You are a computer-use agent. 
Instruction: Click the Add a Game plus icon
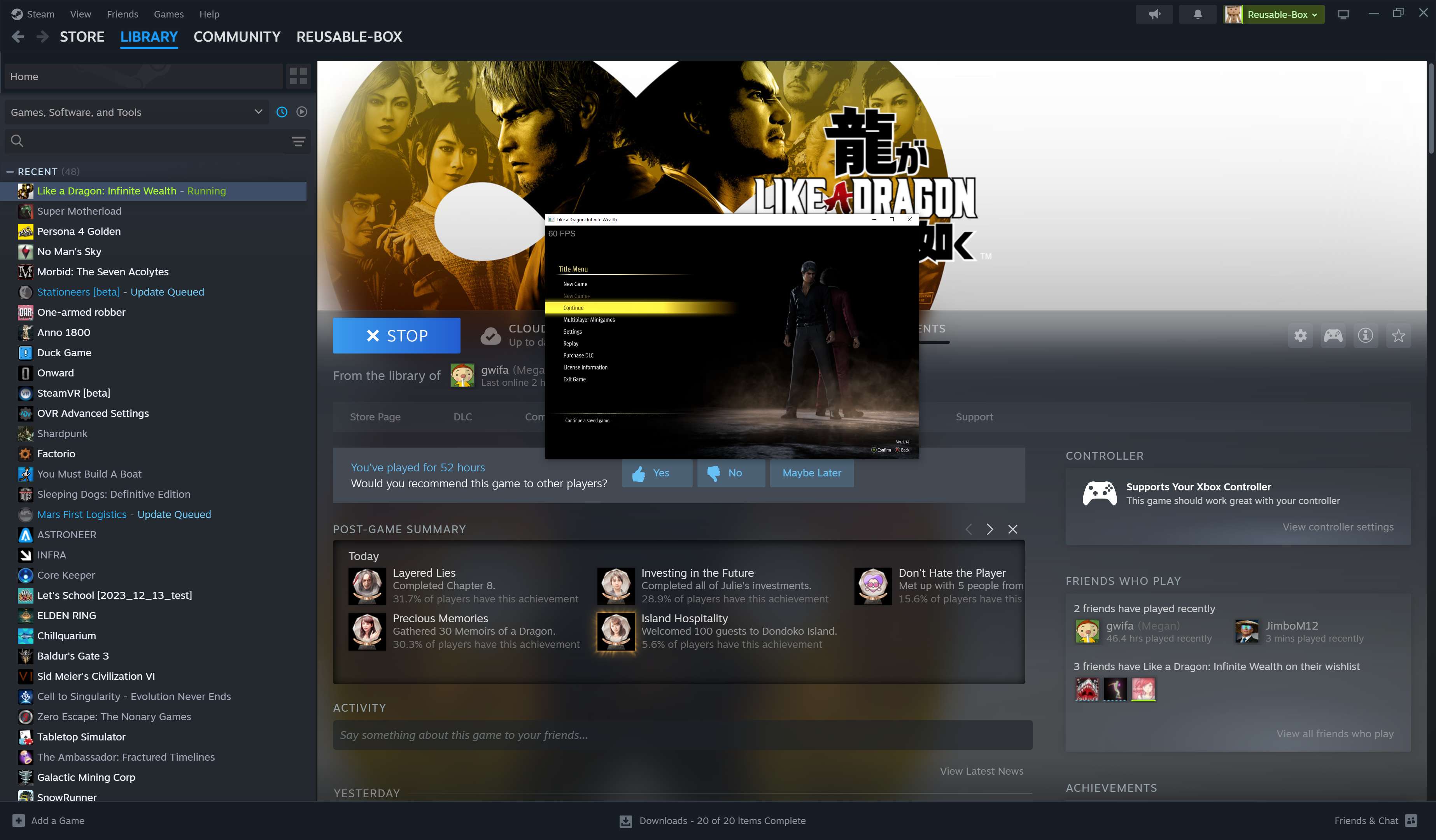(x=19, y=821)
